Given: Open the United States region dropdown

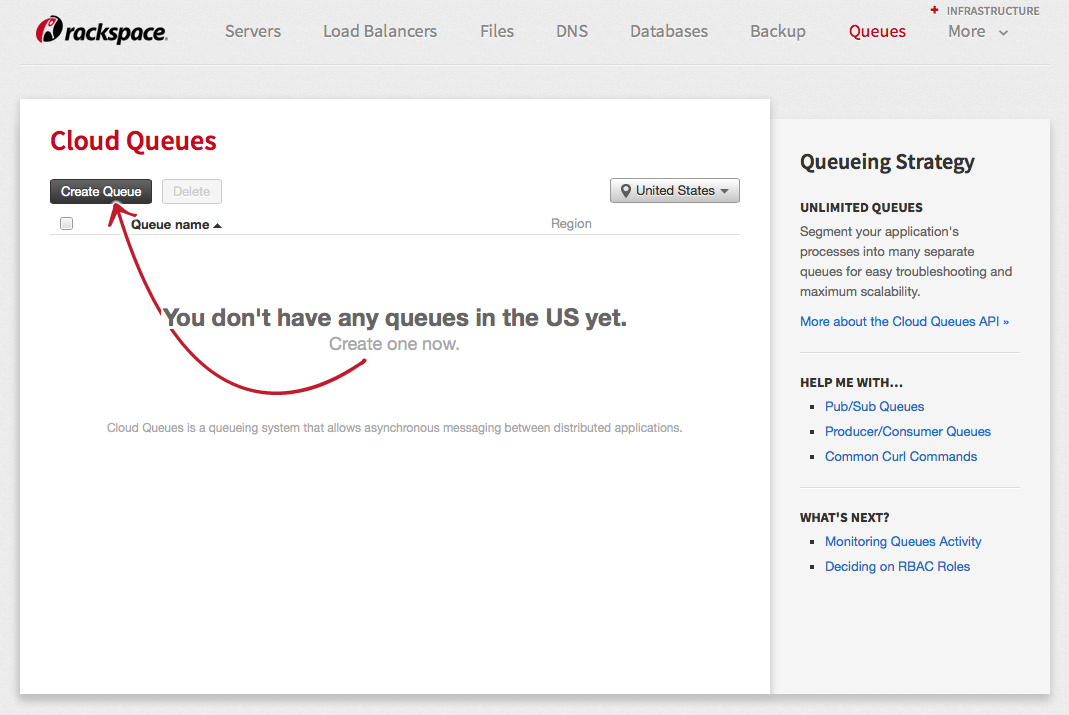Looking at the screenshot, I should (675, 191).
